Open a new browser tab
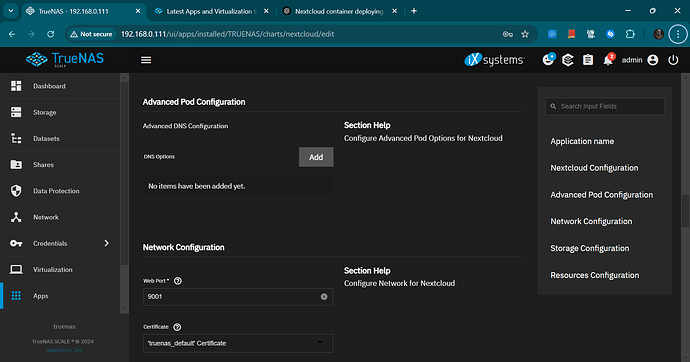690x362 pixels. (x=414, y=11)
